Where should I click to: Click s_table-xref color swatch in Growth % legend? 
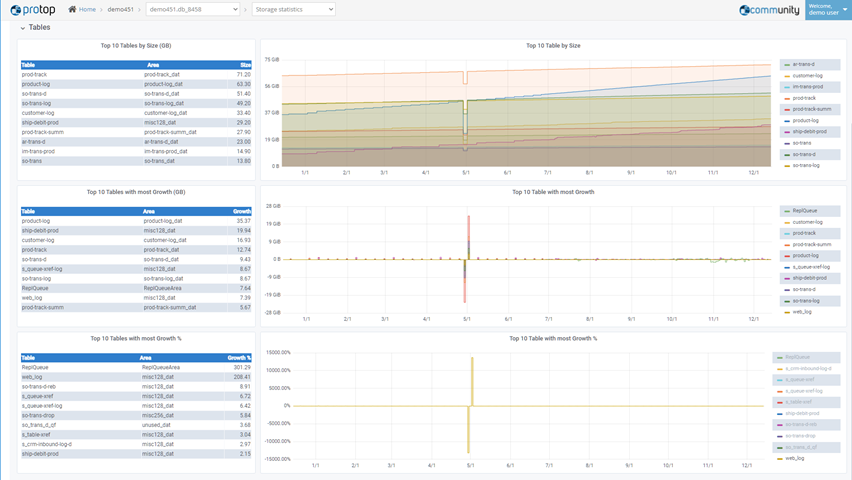pos(780,402)
